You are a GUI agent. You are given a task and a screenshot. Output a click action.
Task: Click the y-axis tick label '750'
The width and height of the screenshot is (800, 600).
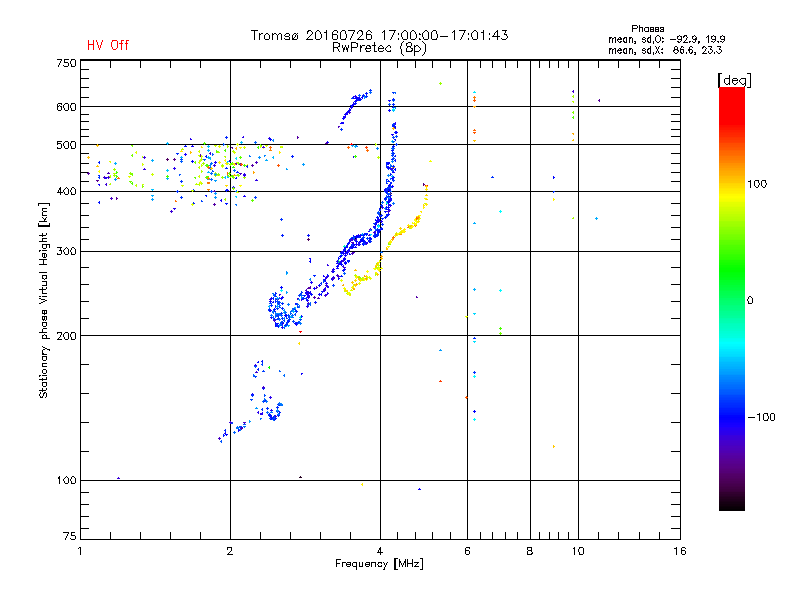click(x=67, y=63)
